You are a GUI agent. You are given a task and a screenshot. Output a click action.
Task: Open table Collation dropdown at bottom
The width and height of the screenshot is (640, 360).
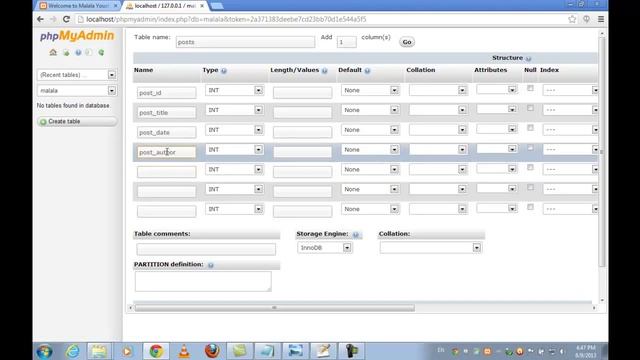click(x=431, y=248)
